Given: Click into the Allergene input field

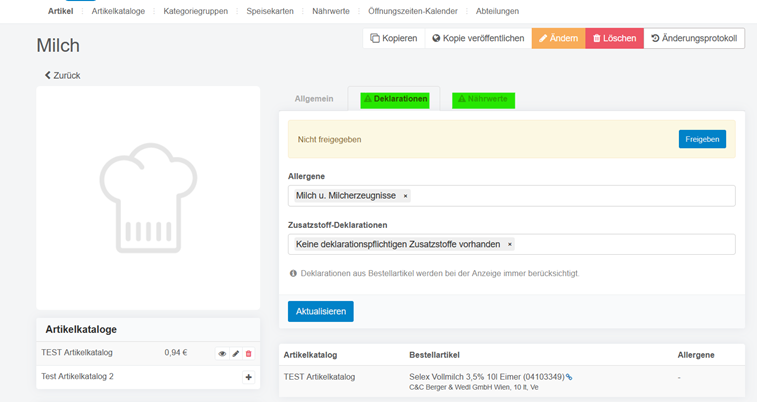Looking at the screenshot, I should (x=512, y=196).
